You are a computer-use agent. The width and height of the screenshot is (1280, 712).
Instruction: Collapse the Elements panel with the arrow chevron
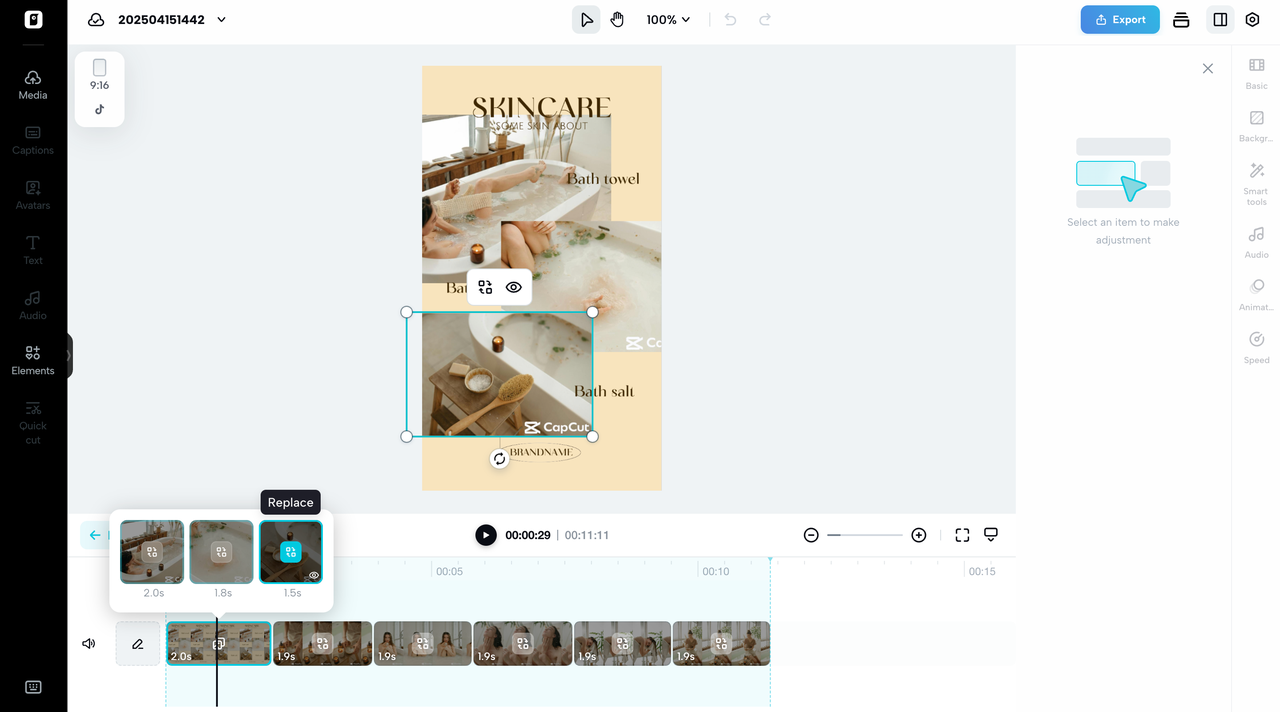tap(69, 355)
